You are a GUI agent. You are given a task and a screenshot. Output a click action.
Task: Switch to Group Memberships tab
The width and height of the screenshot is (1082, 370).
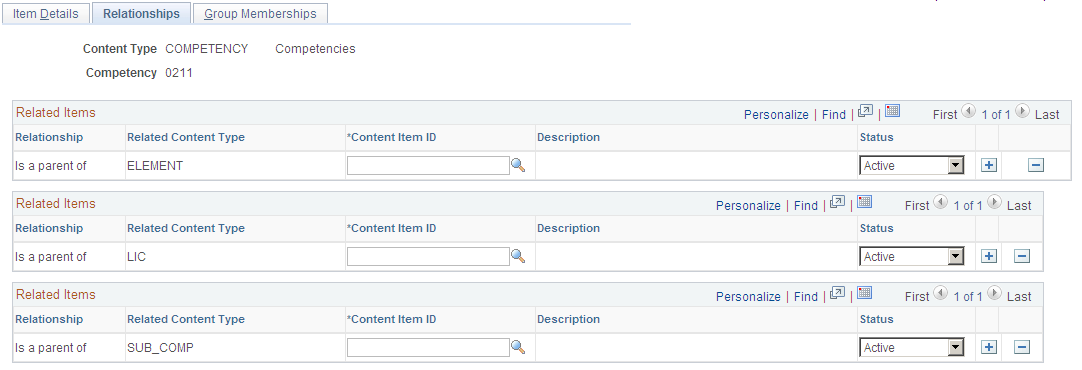click(x=260, y=14)
